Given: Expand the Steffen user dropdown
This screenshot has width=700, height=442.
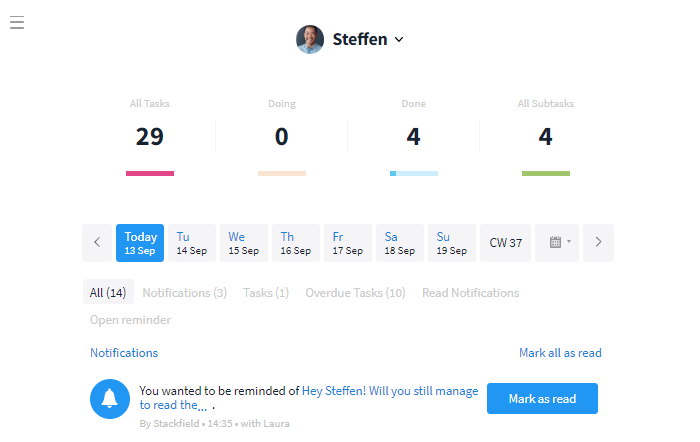Looking at the screenshot, I should point(399,40).
